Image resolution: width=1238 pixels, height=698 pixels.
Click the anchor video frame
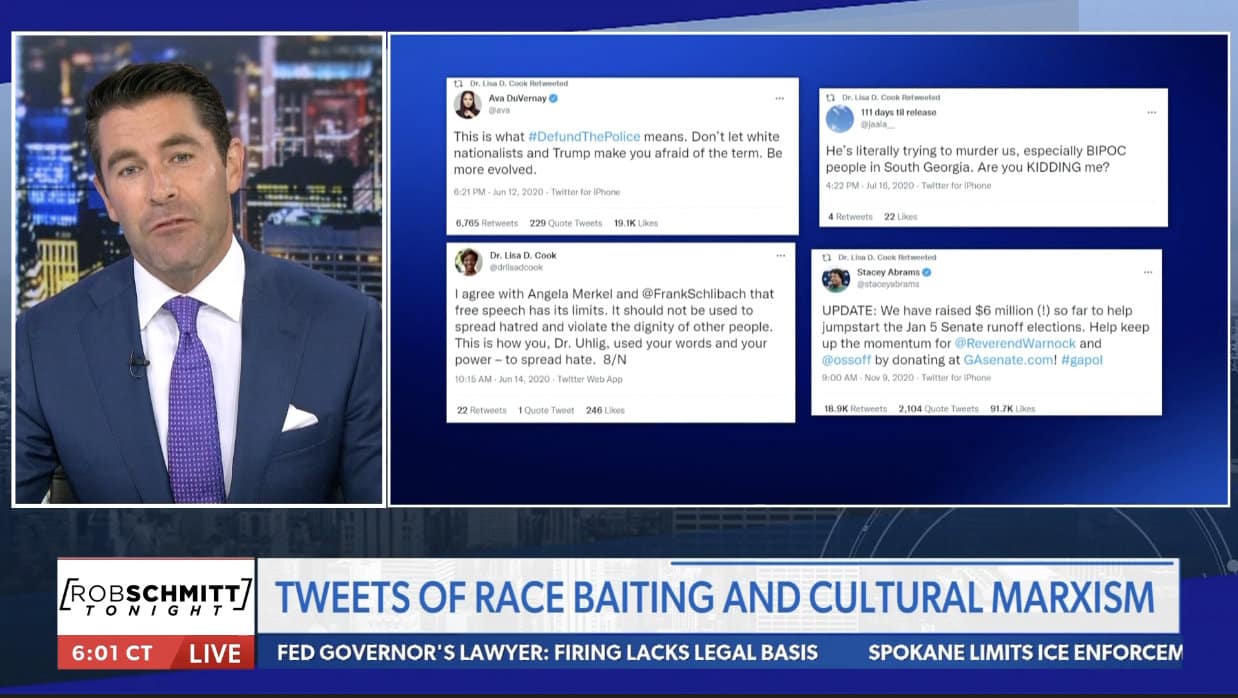tap(199, 270)
